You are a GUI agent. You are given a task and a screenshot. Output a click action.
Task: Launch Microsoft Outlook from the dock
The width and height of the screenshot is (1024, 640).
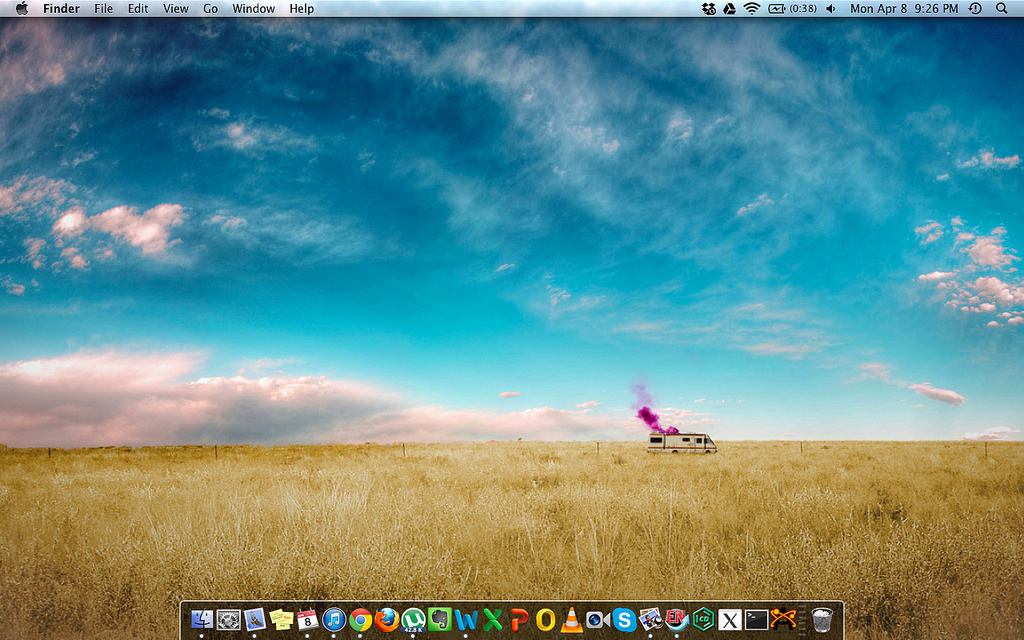pyautogui.click(x=545, y=619)
